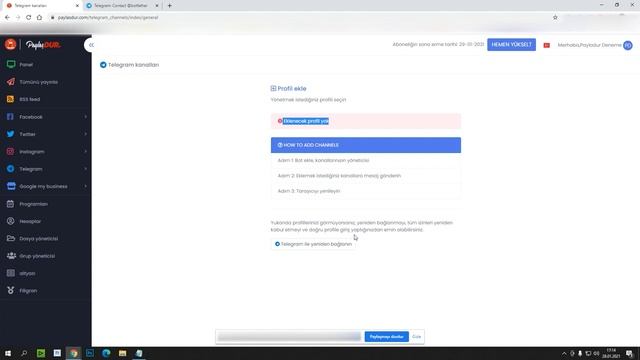This screenshot has width=640, height=360.
Task: Select the Adım 3 instruction row
Action: (366, 191)
